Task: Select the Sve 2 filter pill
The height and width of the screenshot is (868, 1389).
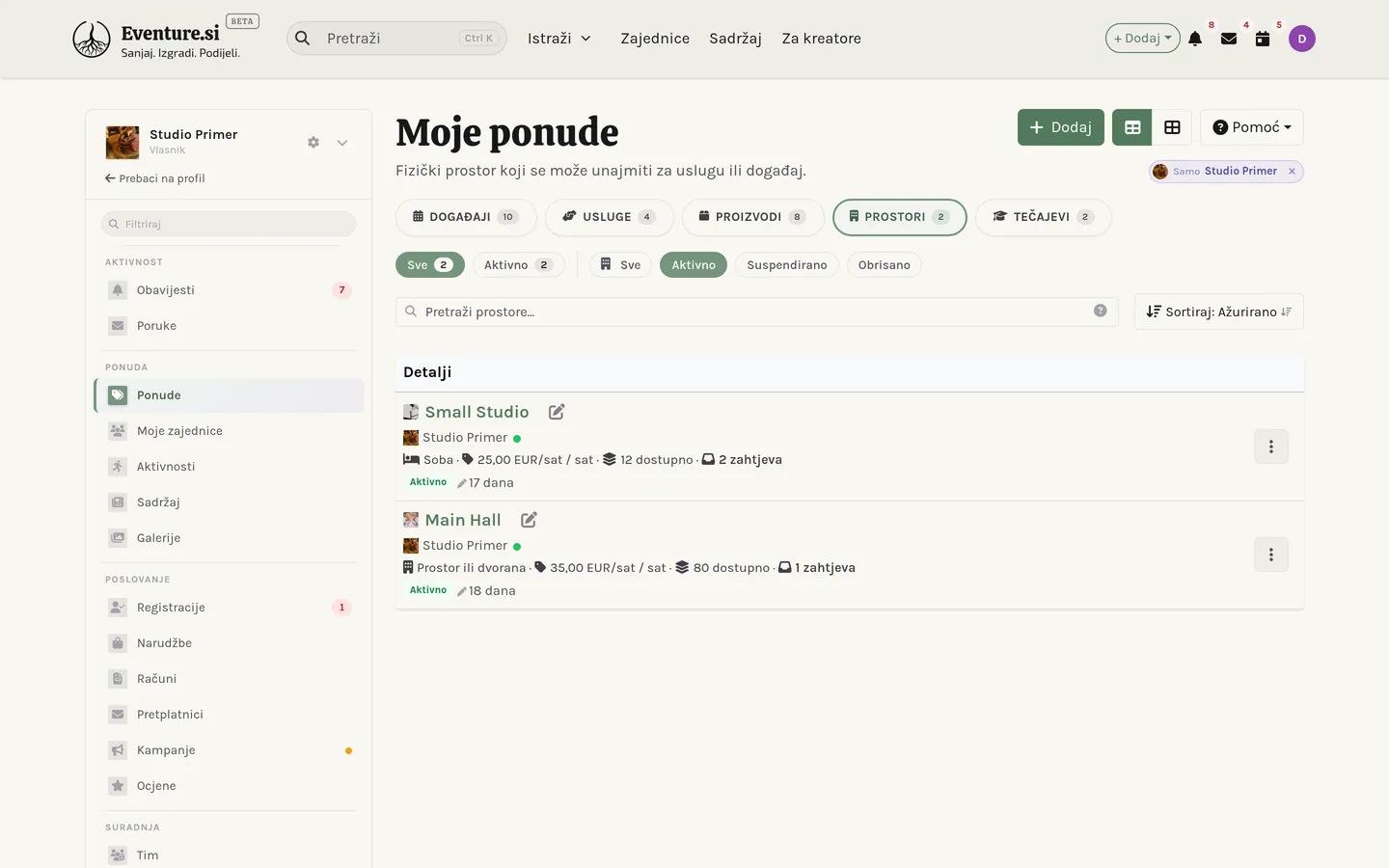Action: 430,265
